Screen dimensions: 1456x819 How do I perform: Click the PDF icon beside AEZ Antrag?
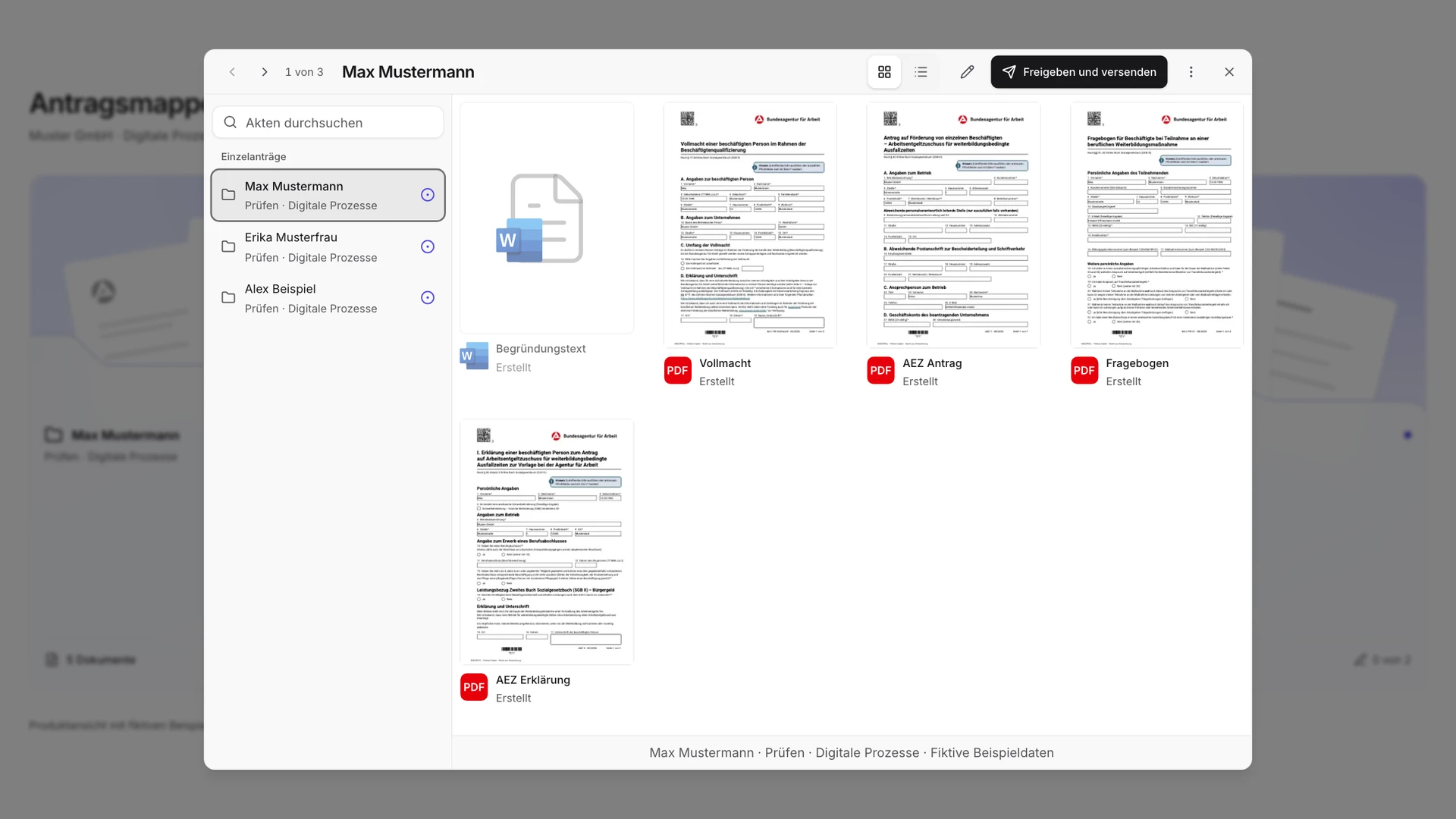(880, 371)
